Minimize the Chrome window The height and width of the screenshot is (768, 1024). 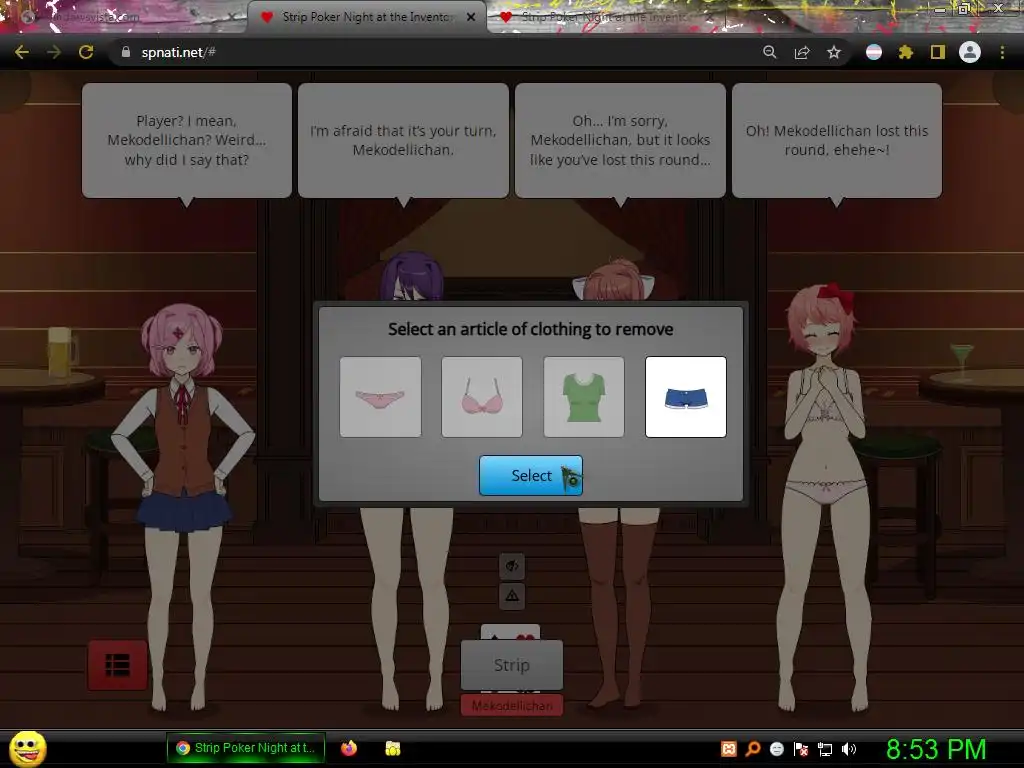click(940, 9)
